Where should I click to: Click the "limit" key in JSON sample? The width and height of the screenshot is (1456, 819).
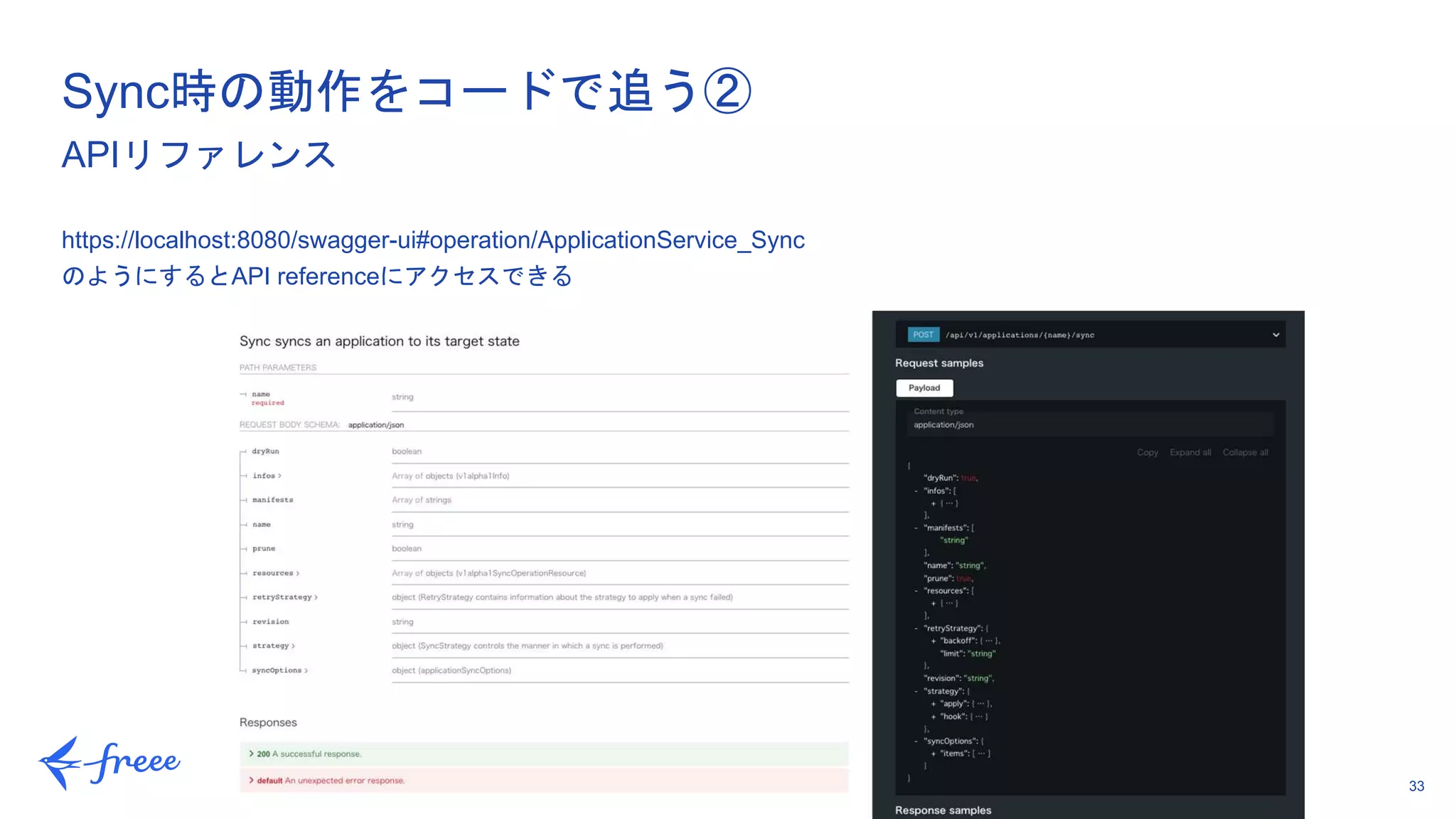[951, 654]
